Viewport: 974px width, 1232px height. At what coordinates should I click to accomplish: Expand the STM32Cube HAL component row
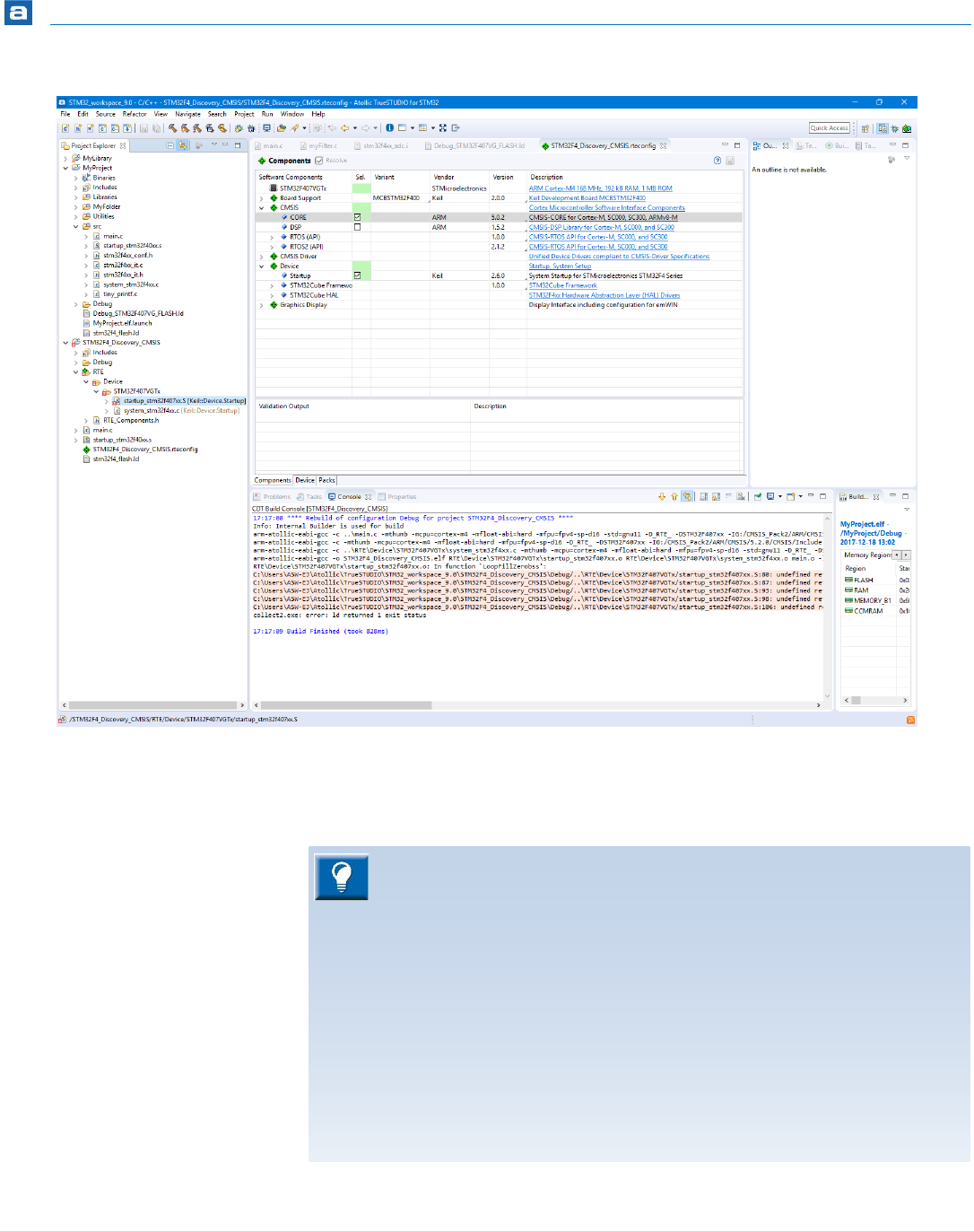272,295
